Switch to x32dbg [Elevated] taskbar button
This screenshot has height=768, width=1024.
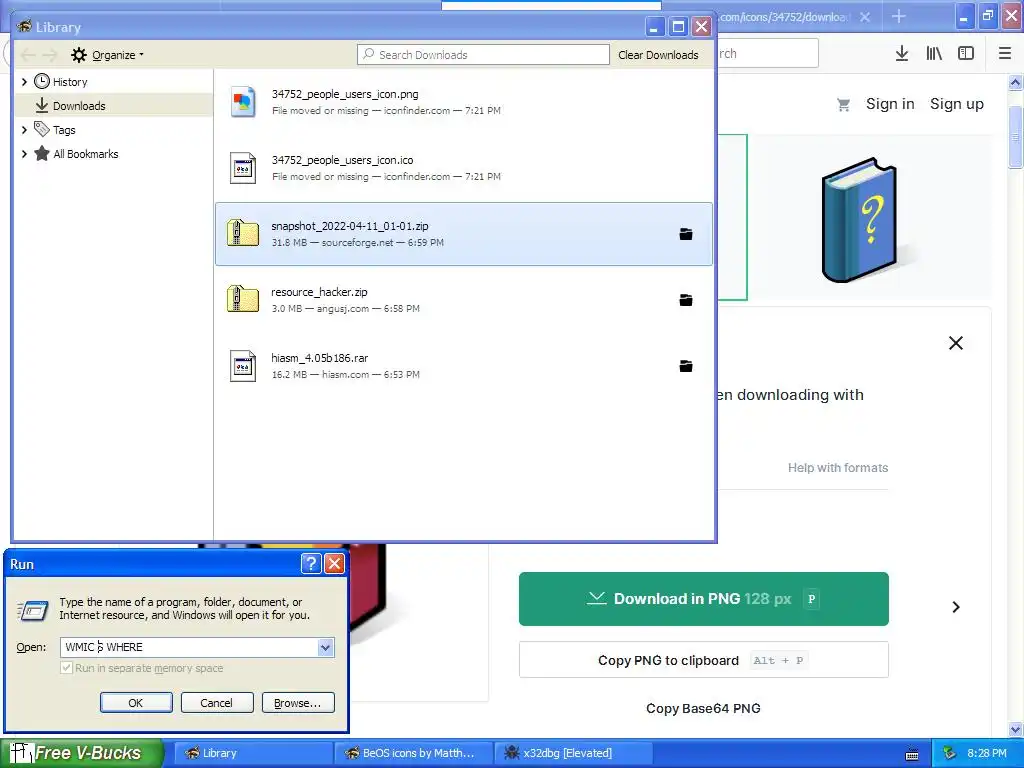click(574, 753)
